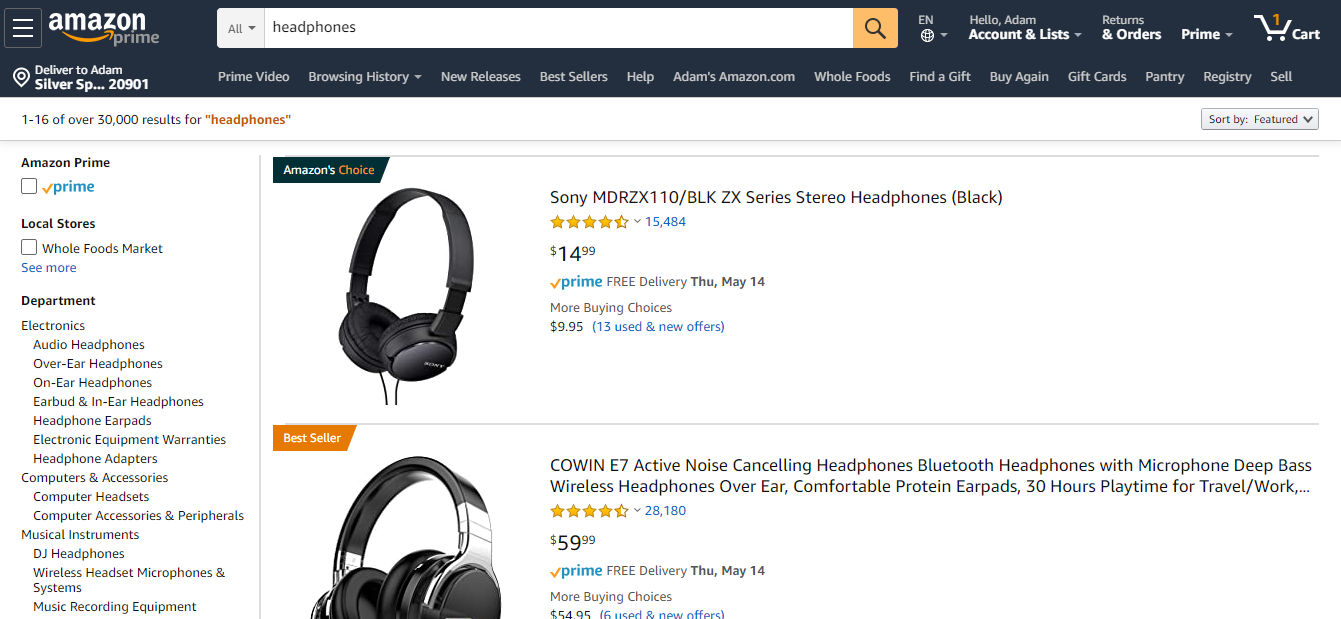
Task: Click the language globe icon
Action: pos(927,36)
